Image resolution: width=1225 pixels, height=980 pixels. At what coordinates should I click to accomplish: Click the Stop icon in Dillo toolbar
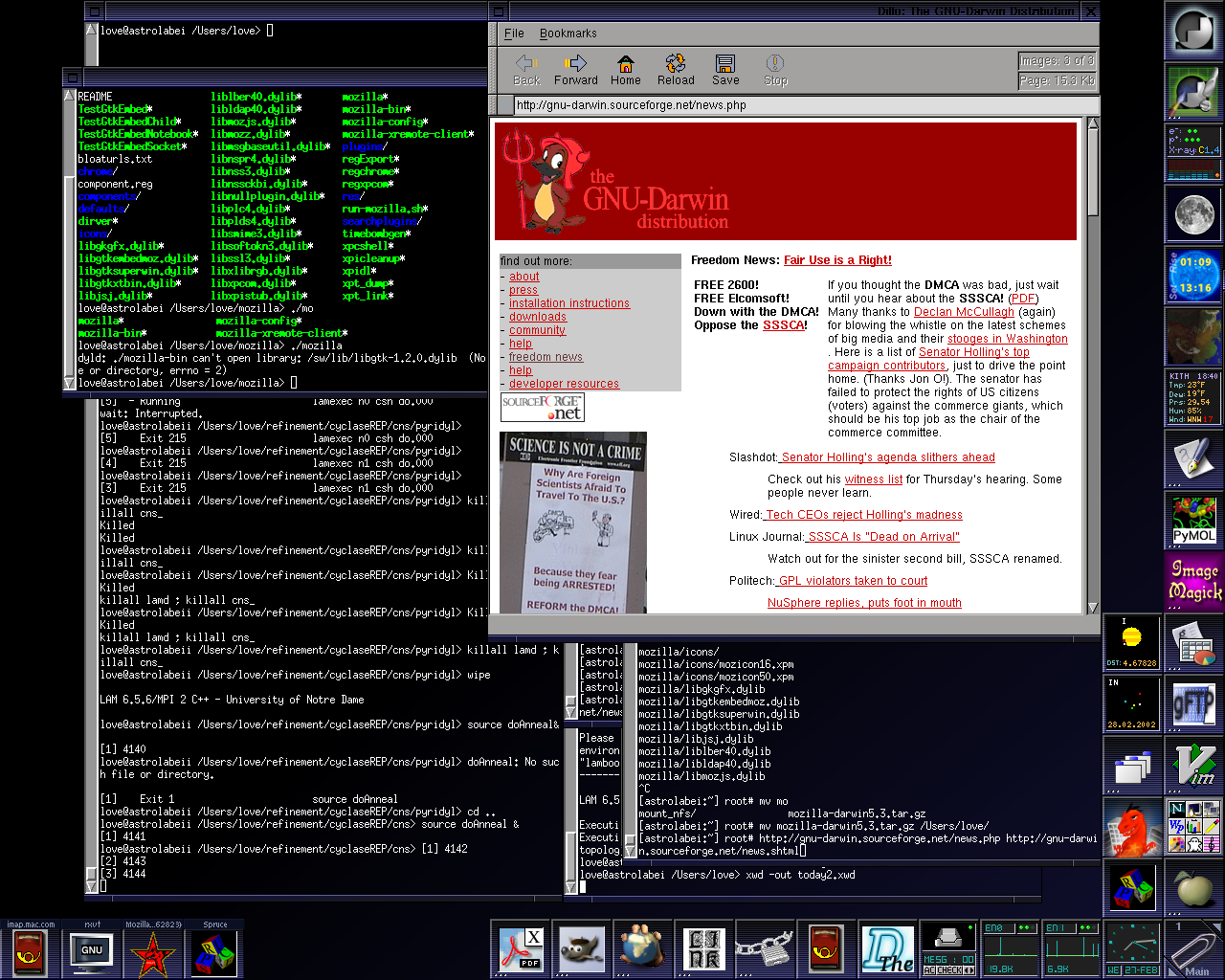tap(775, 71)
